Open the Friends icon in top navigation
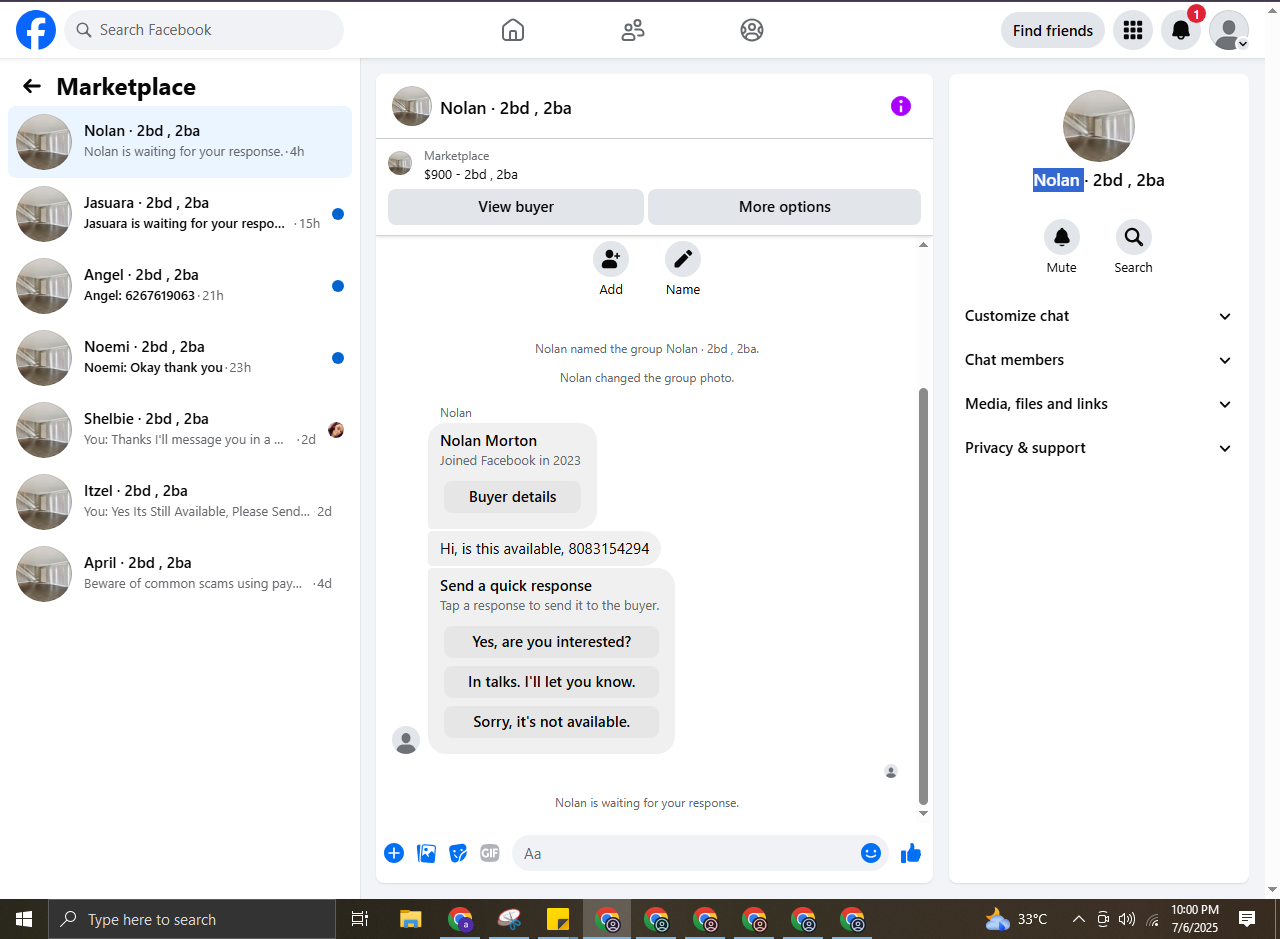 pos(632,30)
